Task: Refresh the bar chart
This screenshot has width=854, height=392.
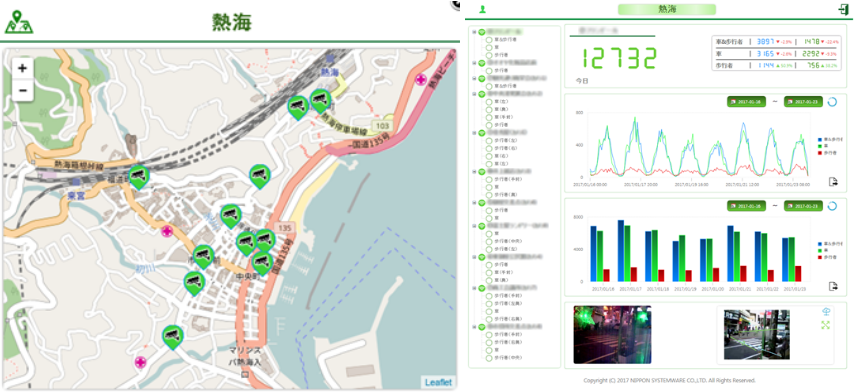Action: click(x=833, y=206)
